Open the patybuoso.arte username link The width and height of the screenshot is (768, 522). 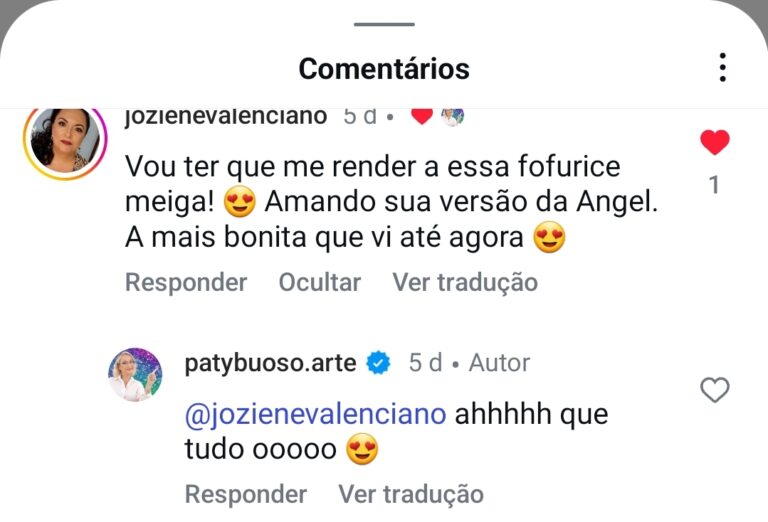[x=271, y=363]
